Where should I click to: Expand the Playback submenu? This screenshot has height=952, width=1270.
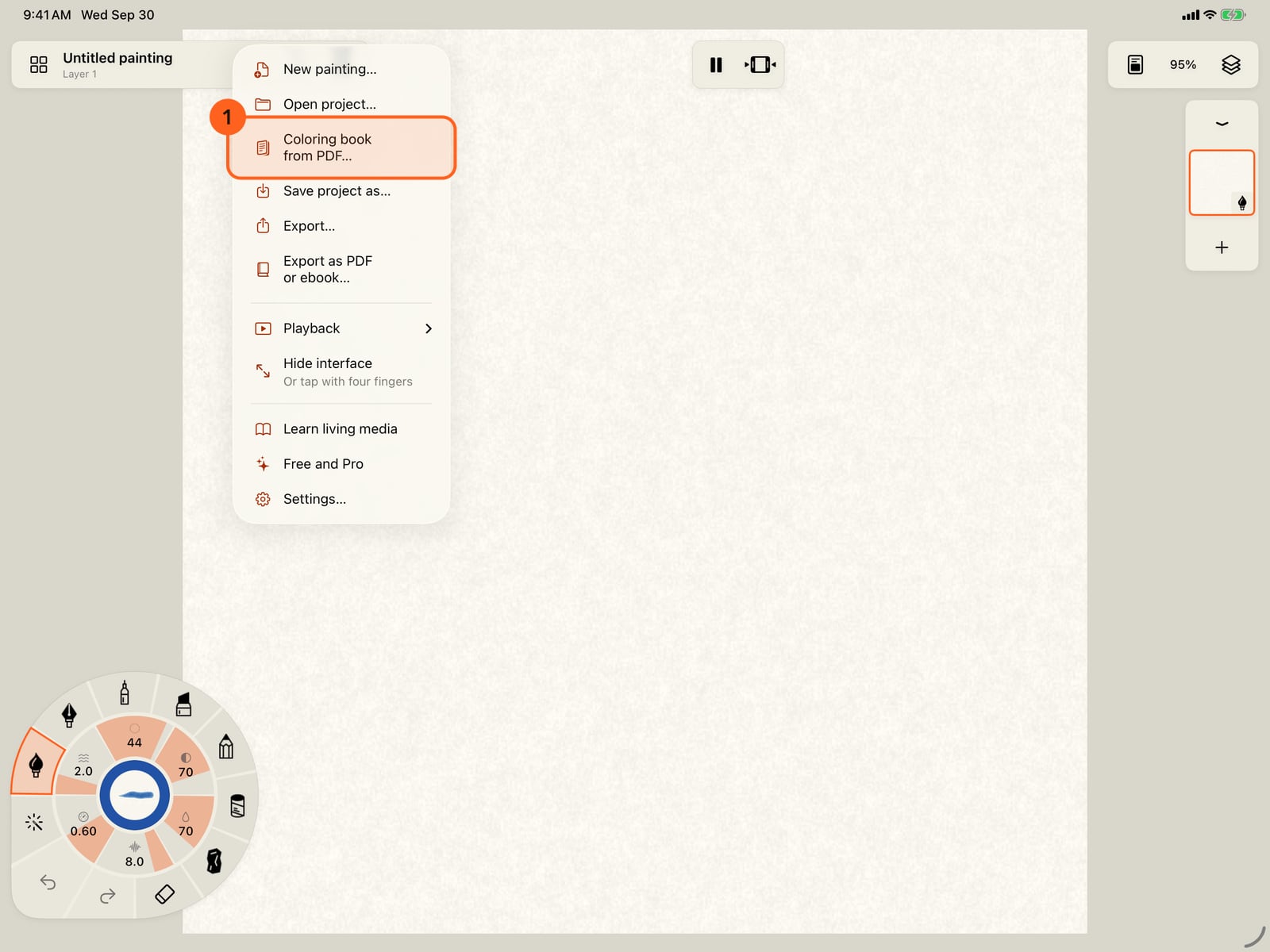342,328
